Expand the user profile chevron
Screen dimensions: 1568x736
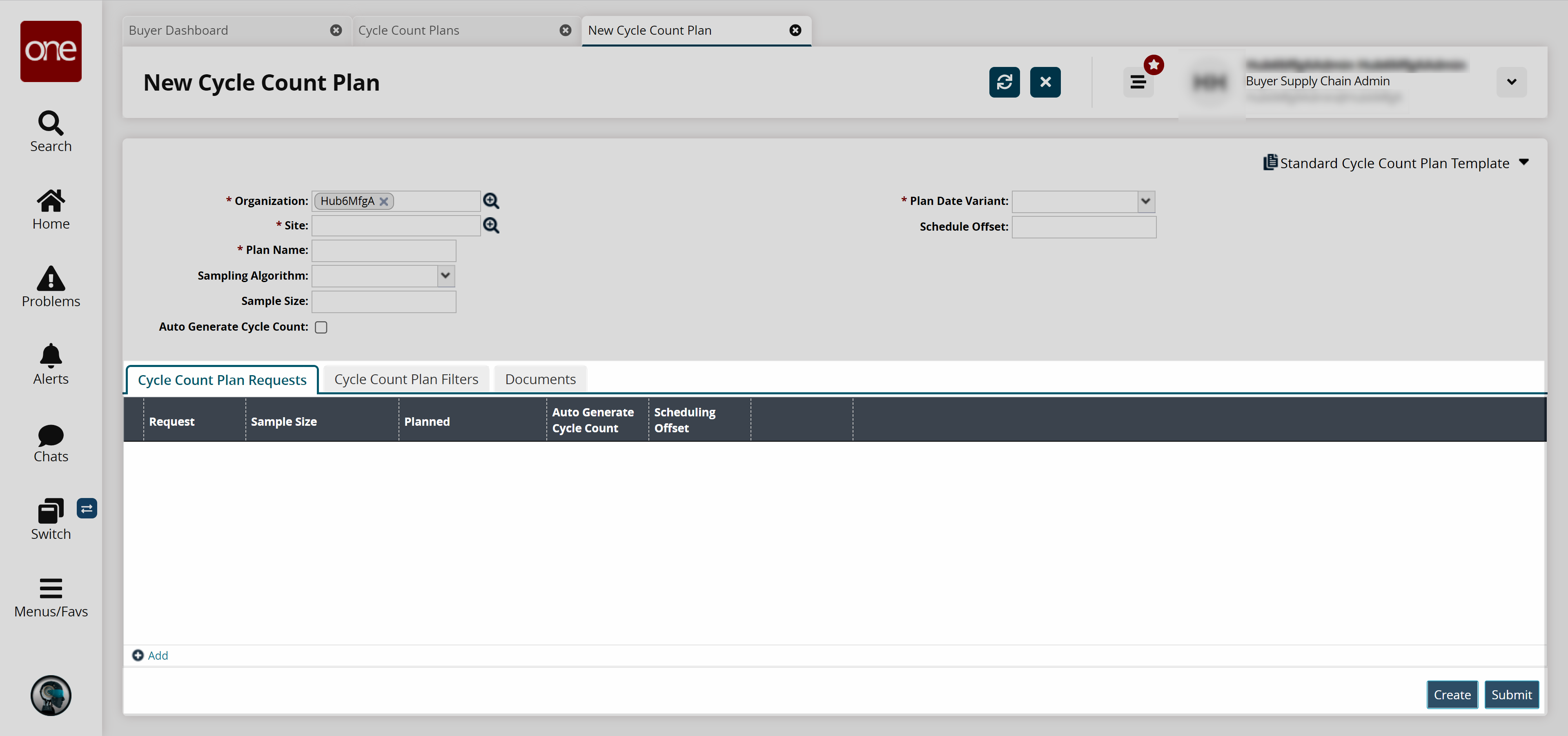pyautogui.click(x=1511, y=82)
